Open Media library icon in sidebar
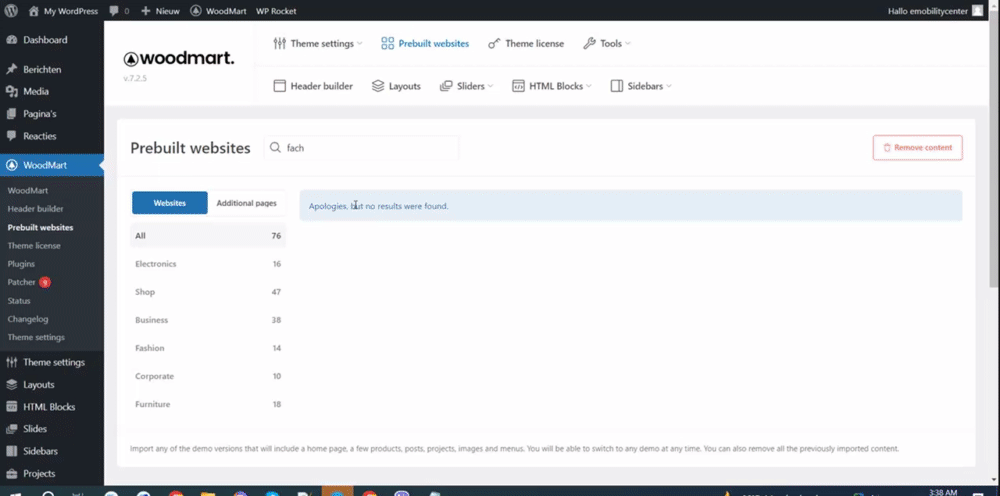 coord(11,91)
